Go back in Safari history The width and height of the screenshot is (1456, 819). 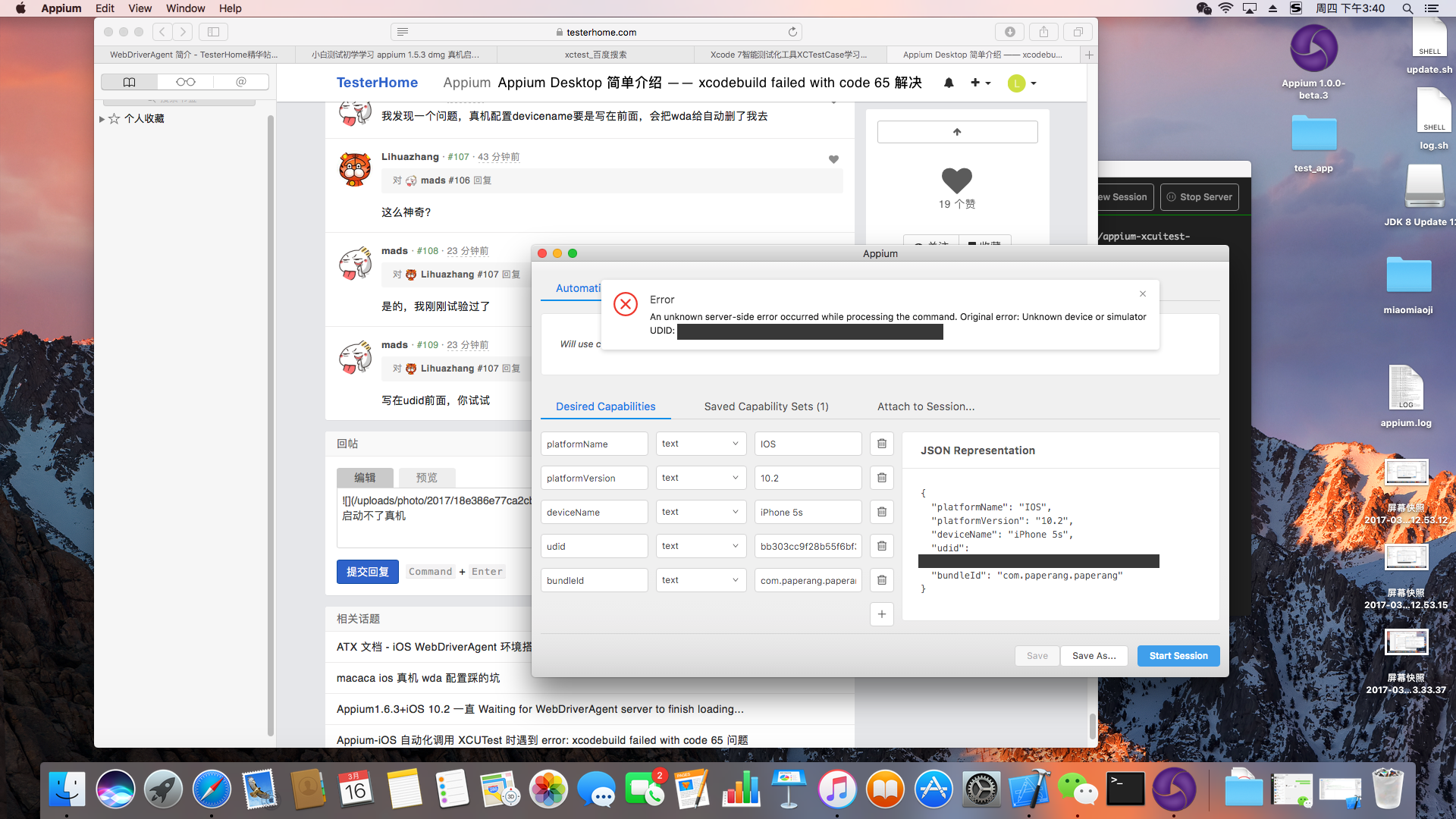coord(162,32)
